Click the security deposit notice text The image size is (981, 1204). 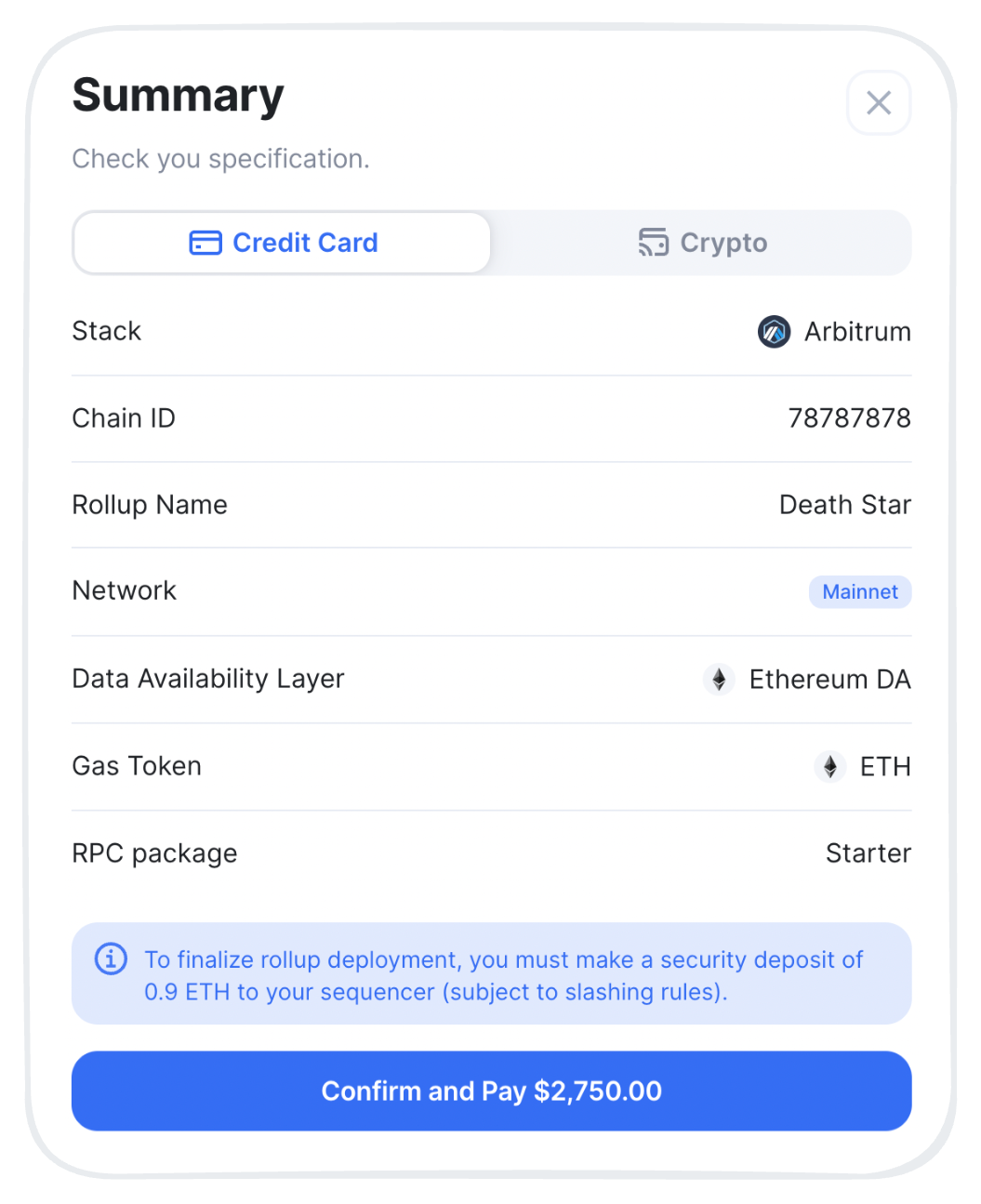click(503, 975)
